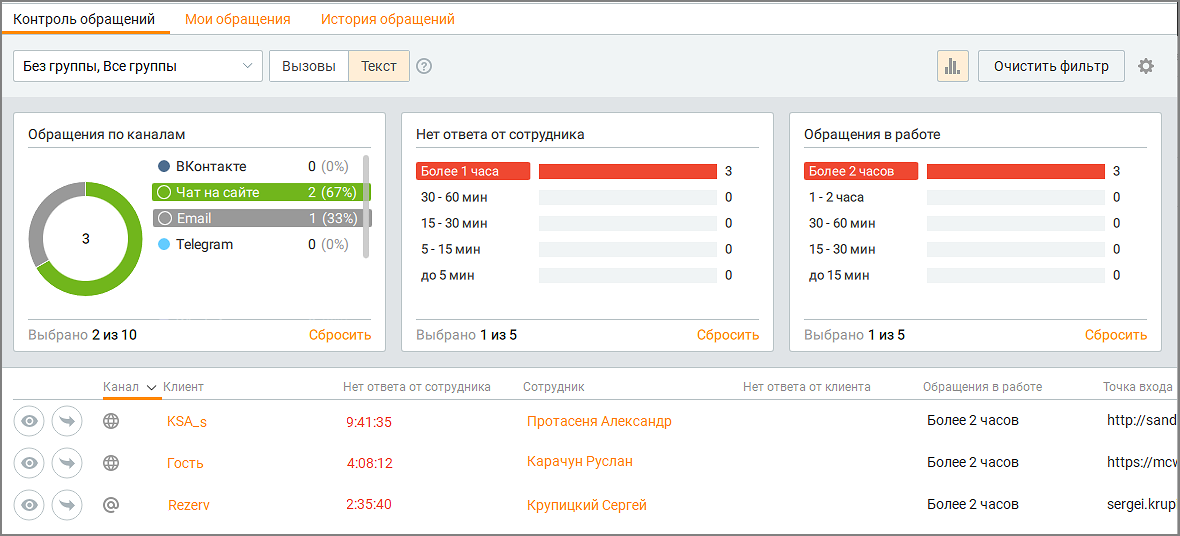Screen dimensions: 1180x536
Task: Sort by Сотрудник column header
Action: pyautogui.click(x=554, y=387)
